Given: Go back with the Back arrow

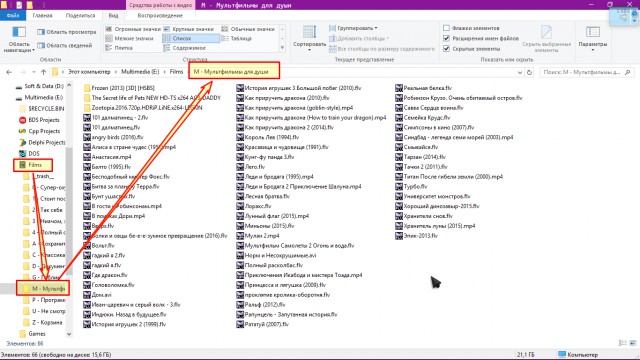Looking at the screenshot, I should click(9, 72).
